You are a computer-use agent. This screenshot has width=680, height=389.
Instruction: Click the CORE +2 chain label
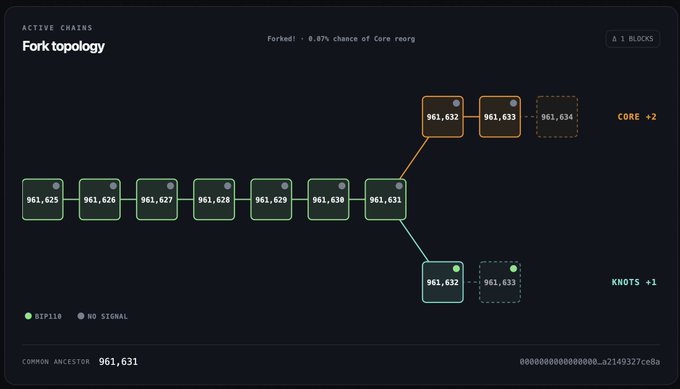637,117
